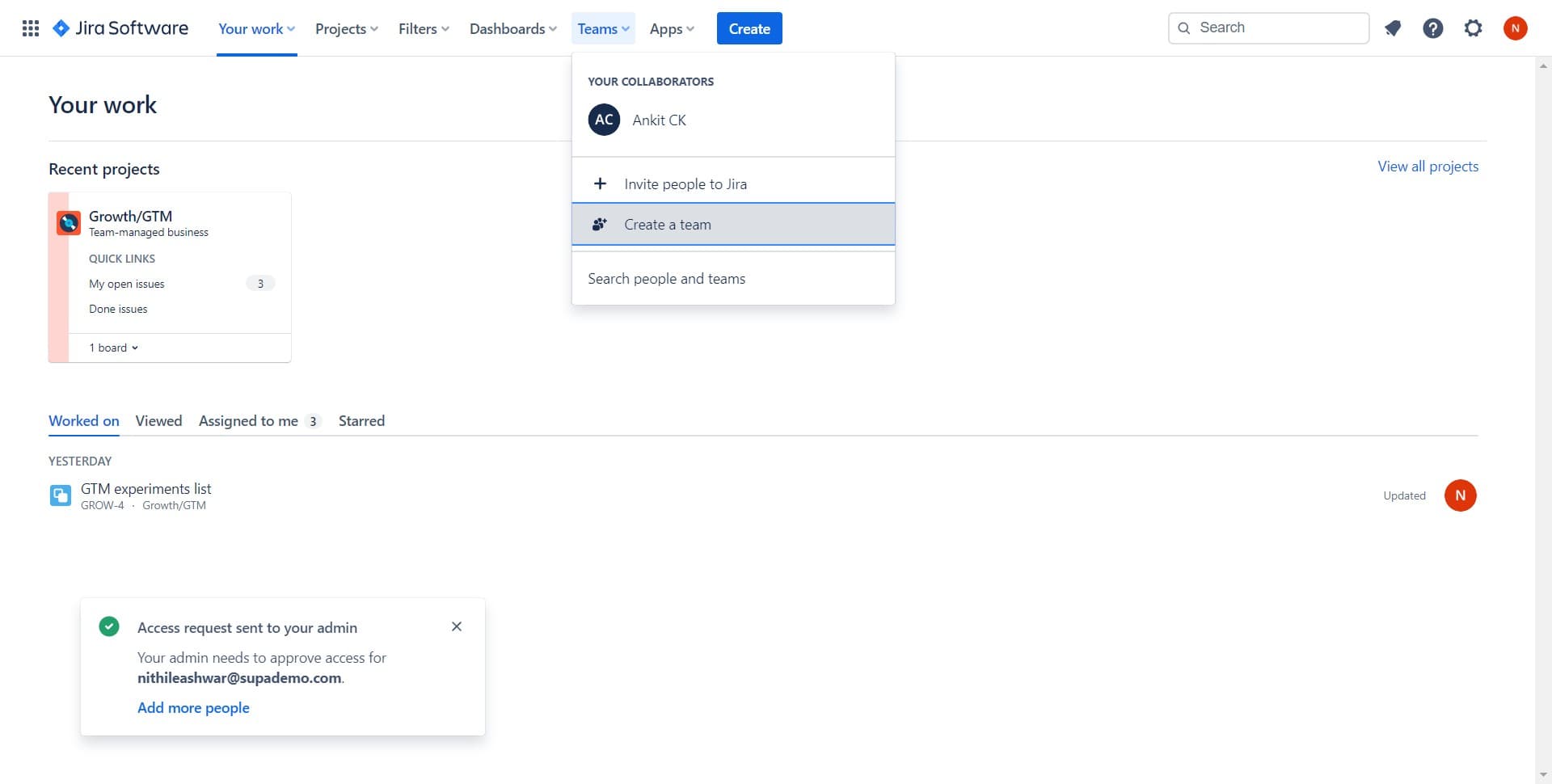Viewport: 1552px width, 784px height.
Task: Expand the "1 board" dropdown
Action: pos(113,347)
